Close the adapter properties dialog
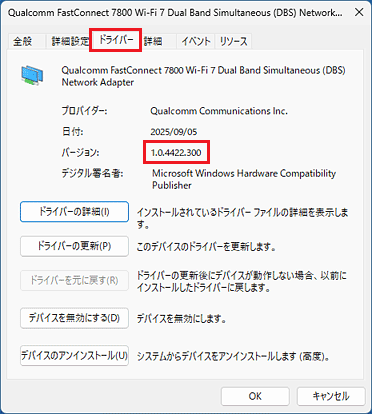Image resolution: width=372 pixels, height=414 pixels. click(x=359, y=12)
